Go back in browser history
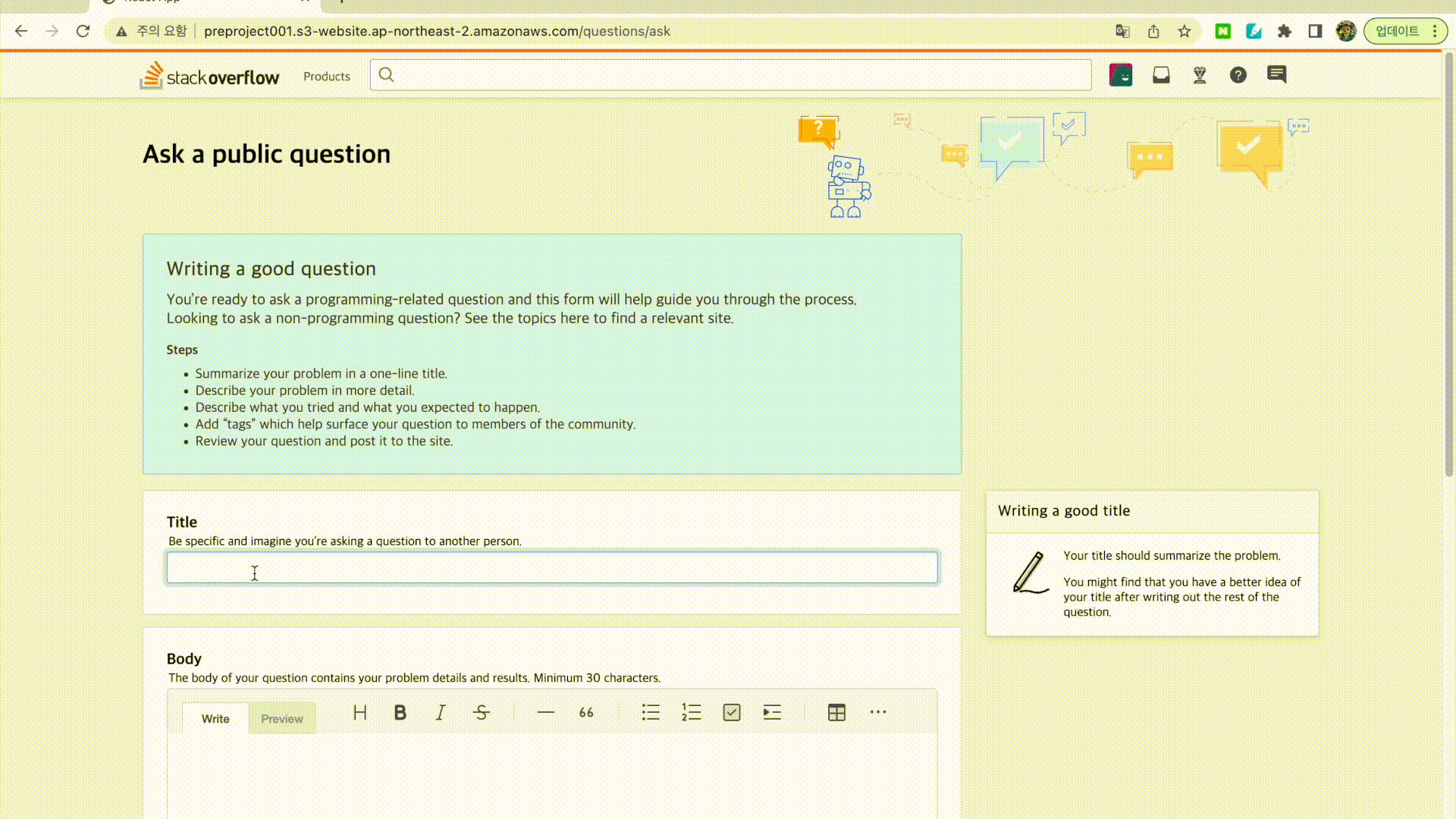1456x819 pixels. [x=21, y=31]
